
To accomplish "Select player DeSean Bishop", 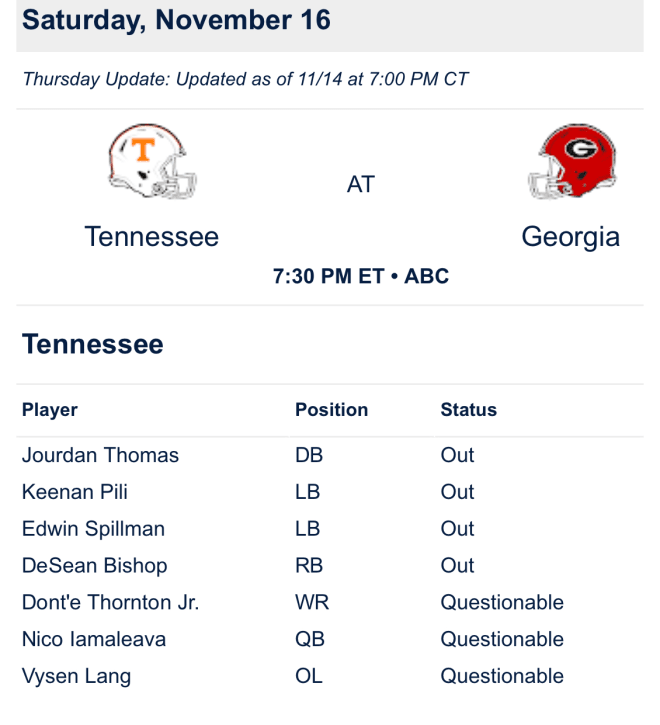I will click(94, 566).
